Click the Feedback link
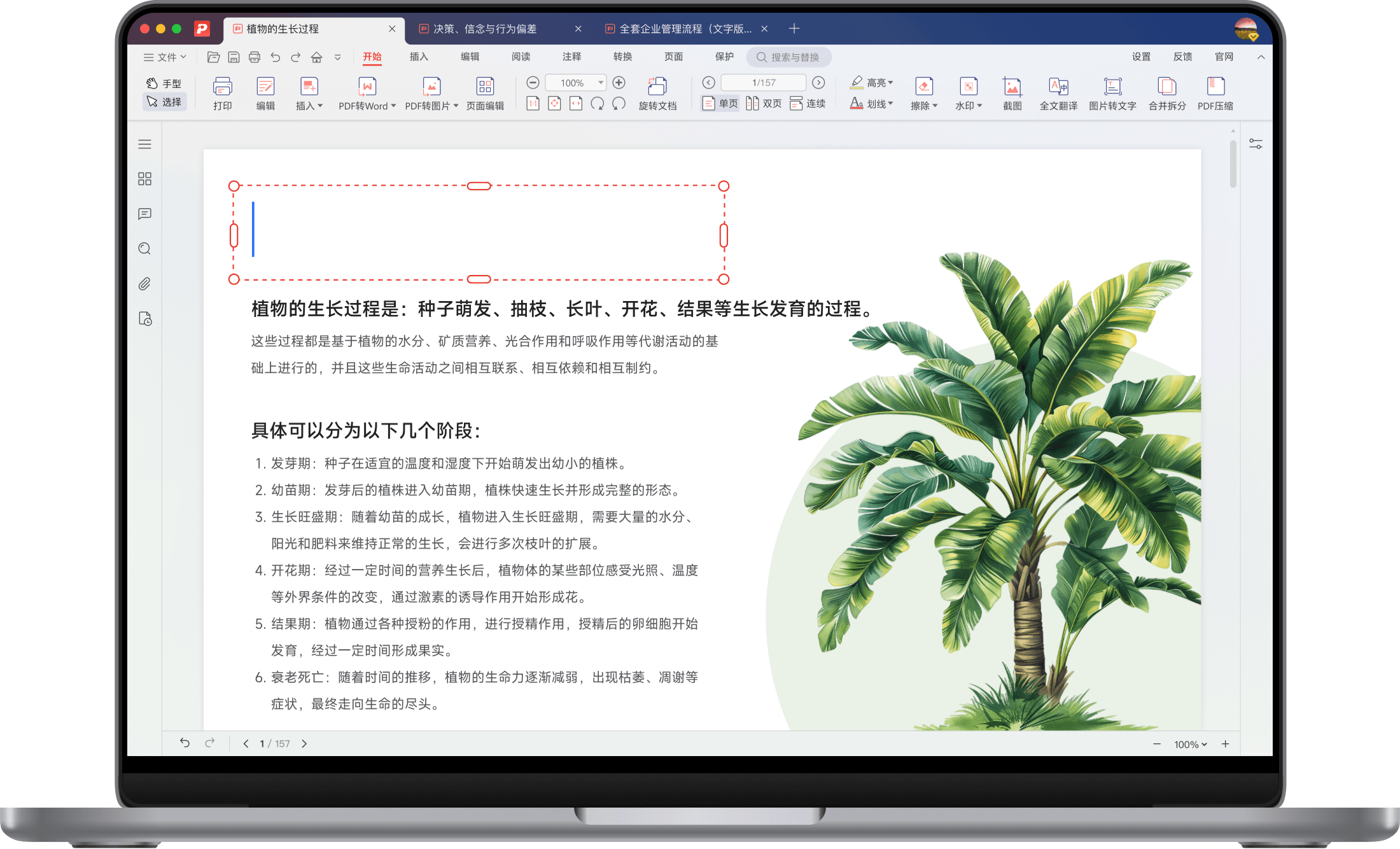 (x=1182, y=57)
